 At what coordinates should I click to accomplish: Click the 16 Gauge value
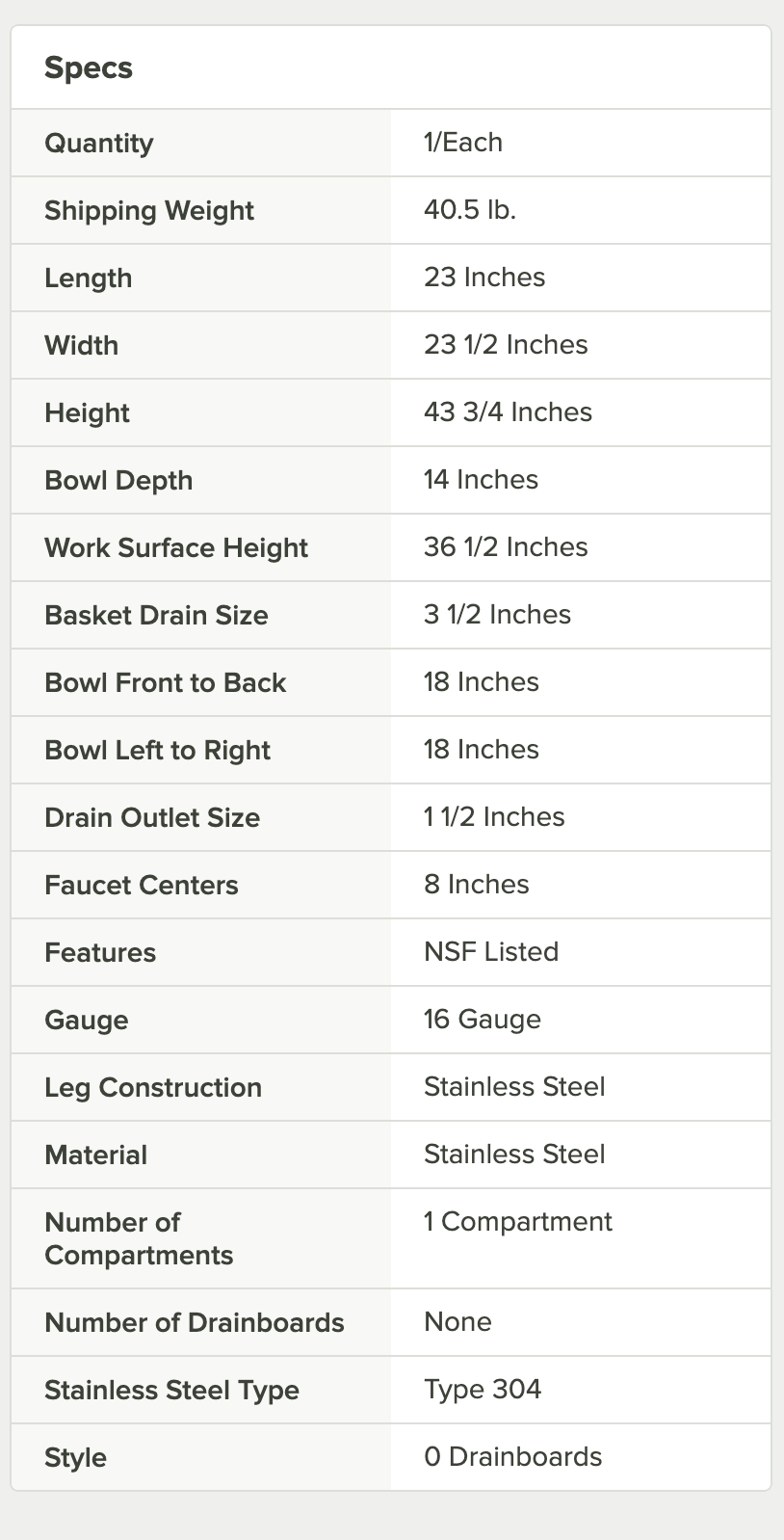483,1020
